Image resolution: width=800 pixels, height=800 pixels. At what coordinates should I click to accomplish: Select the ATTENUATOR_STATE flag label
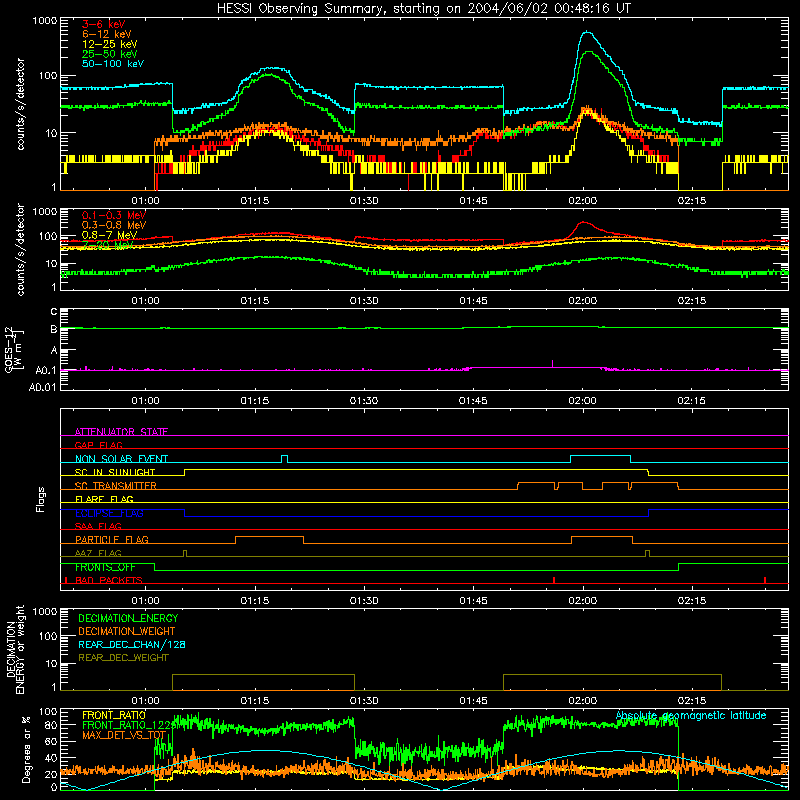point(121,432)
